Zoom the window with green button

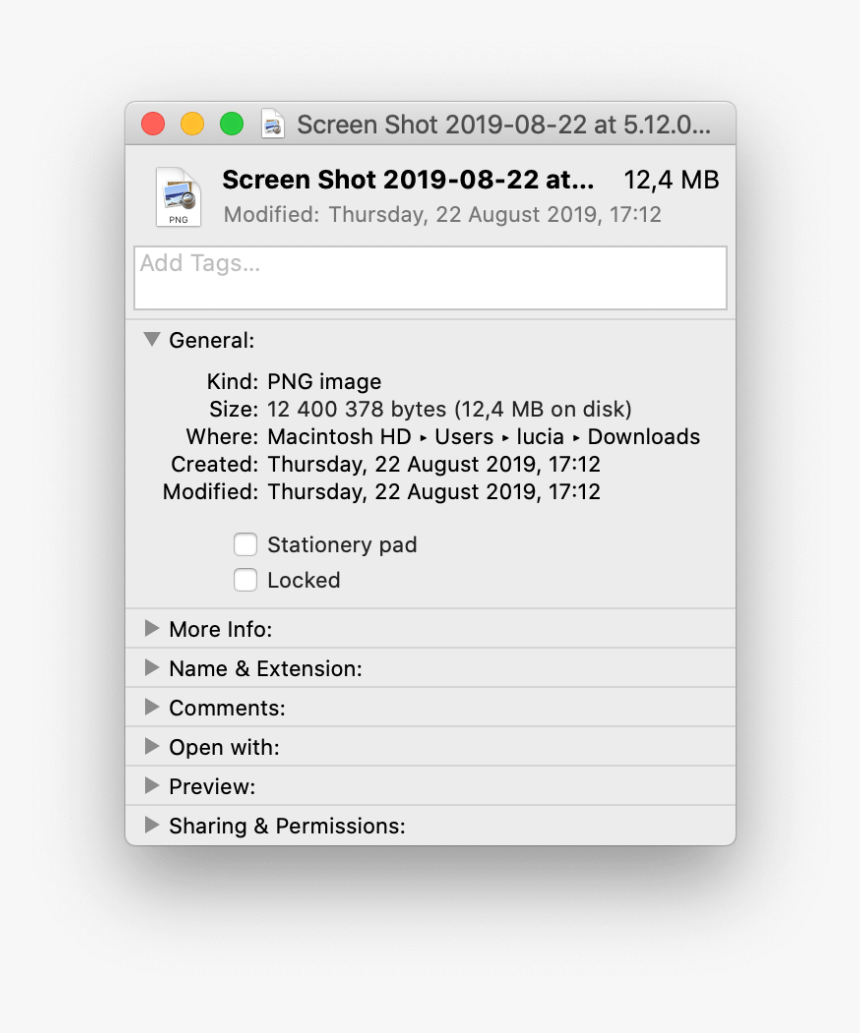click(232, 124)
